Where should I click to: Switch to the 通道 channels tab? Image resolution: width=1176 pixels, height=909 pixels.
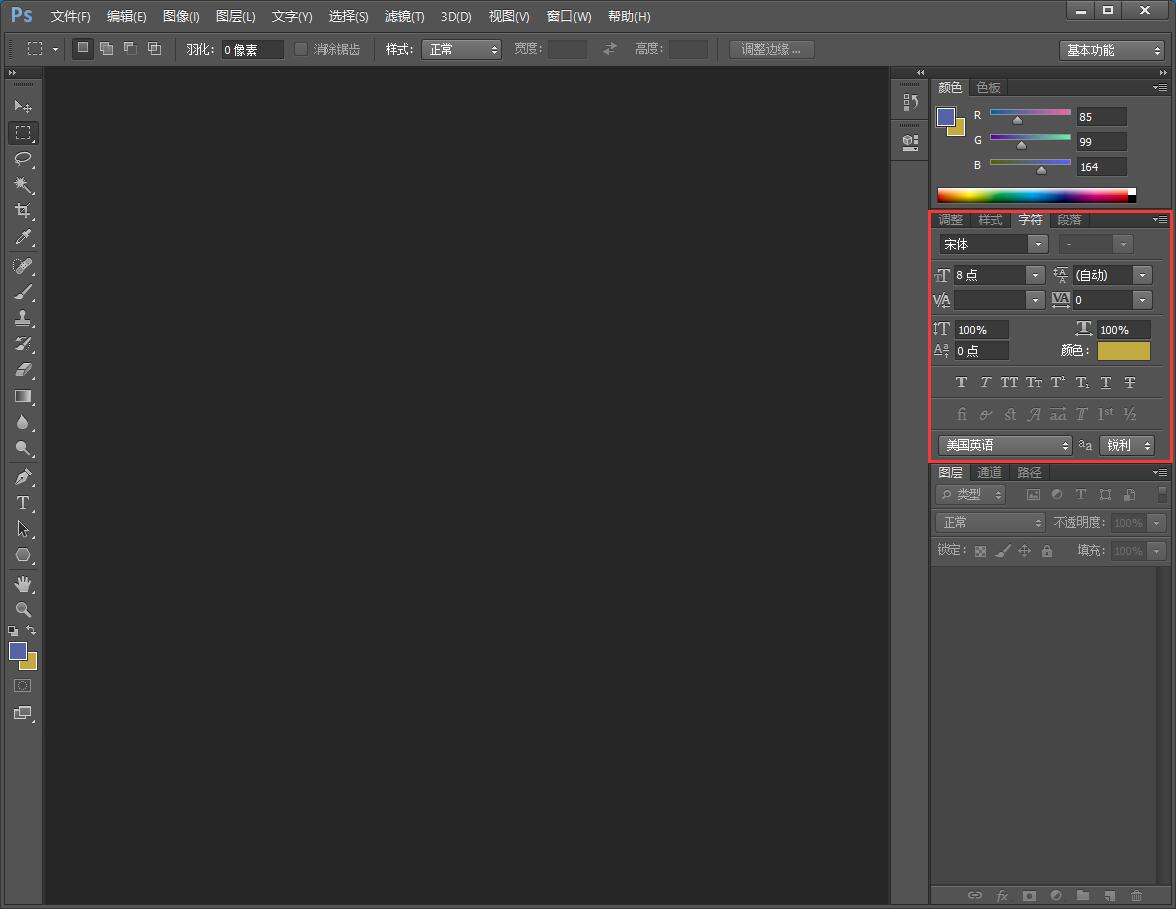989,472
